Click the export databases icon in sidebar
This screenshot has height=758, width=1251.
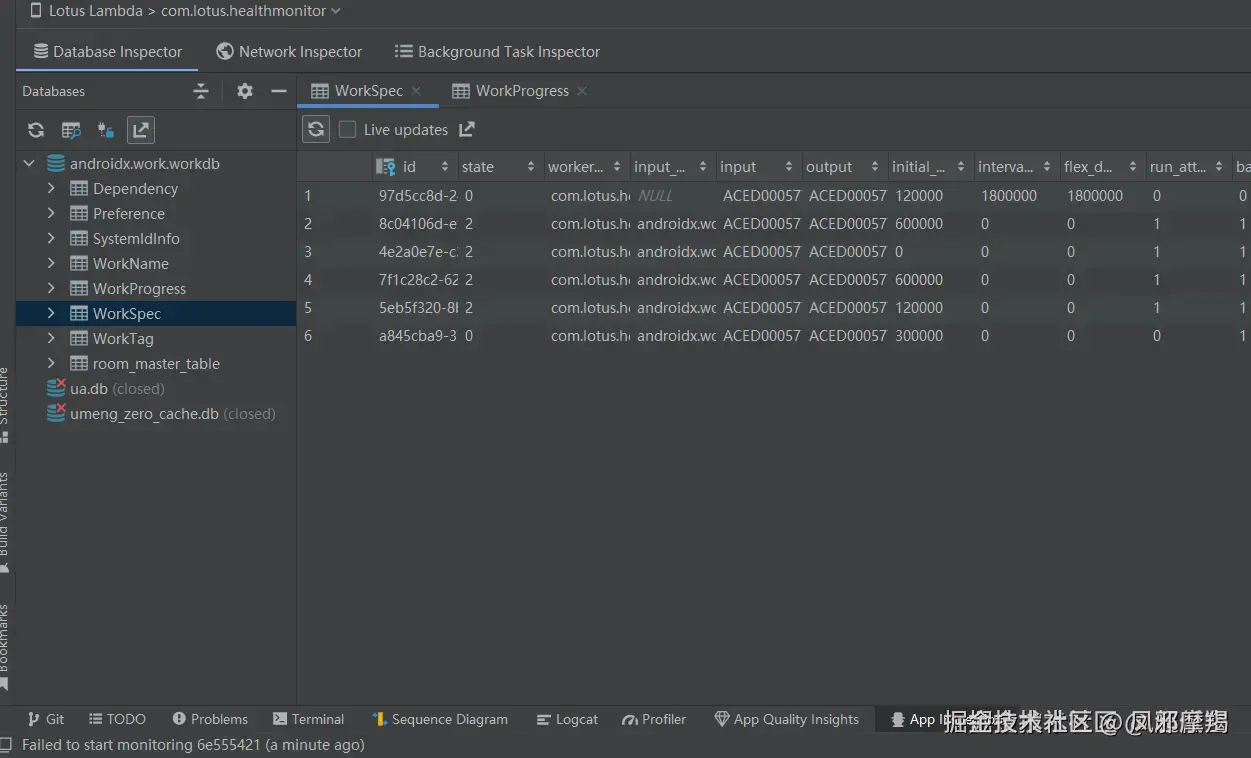[141, 130]
